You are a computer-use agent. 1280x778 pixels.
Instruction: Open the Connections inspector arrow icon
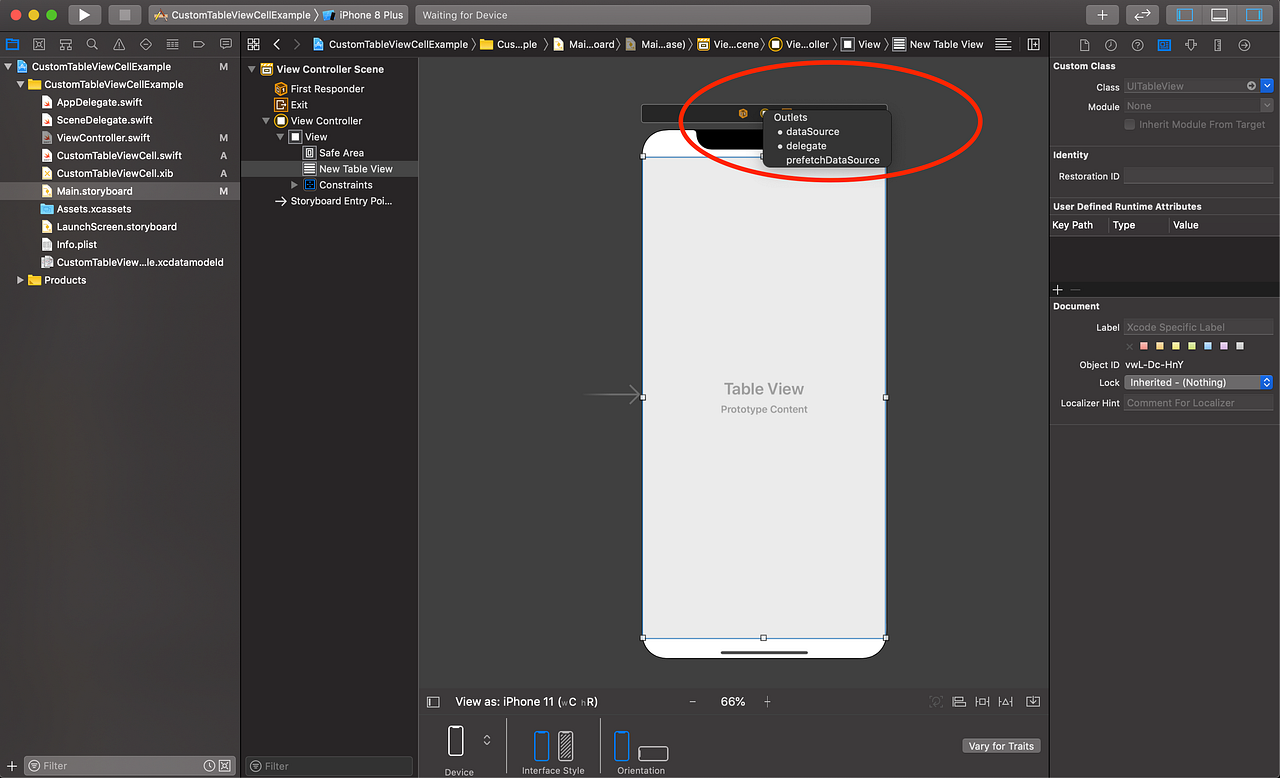(x=1245, y=45)
